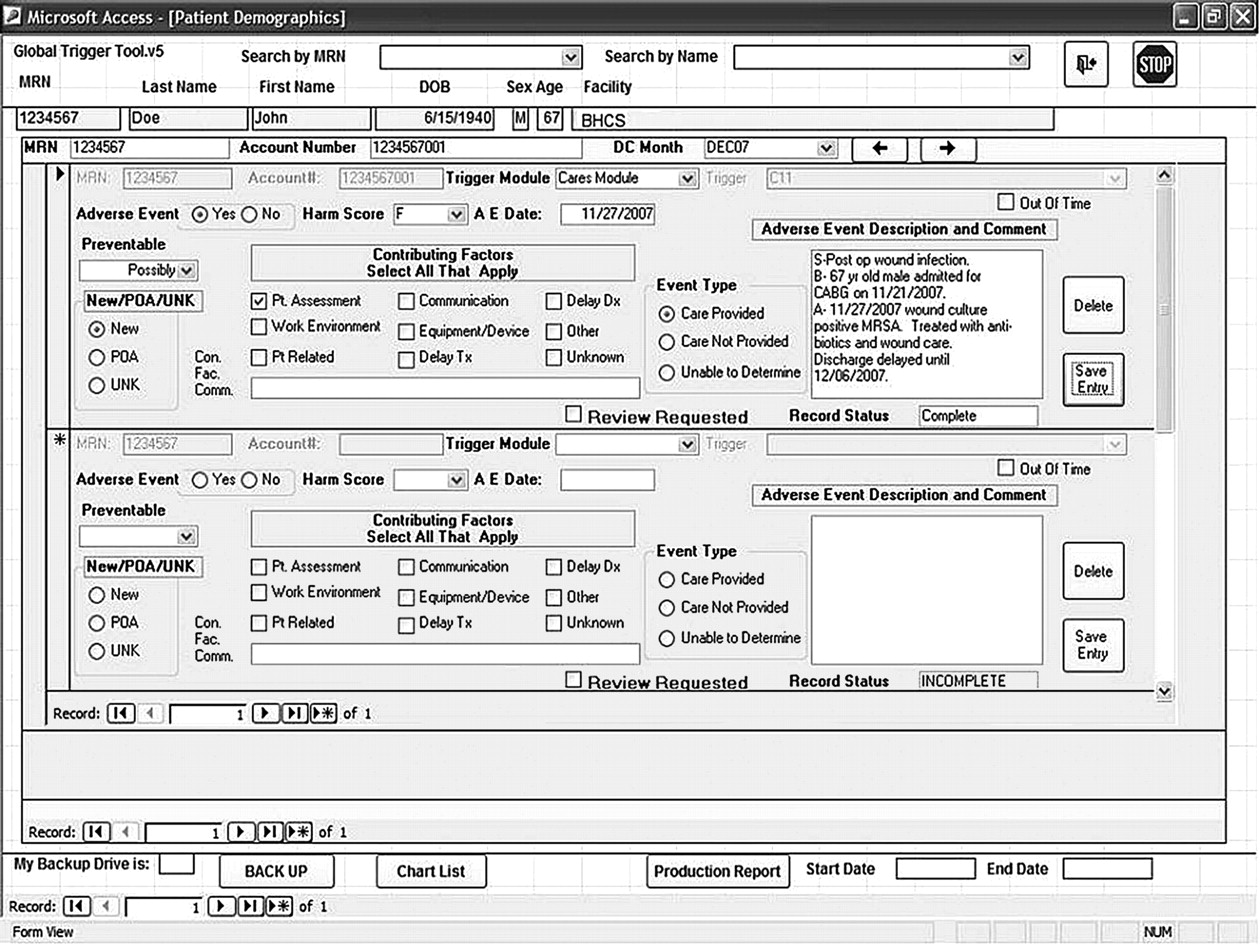Open the Trigger dropdown showing C11
The height and width of the screenshot is (945, 1260).
coord(1116,178)
